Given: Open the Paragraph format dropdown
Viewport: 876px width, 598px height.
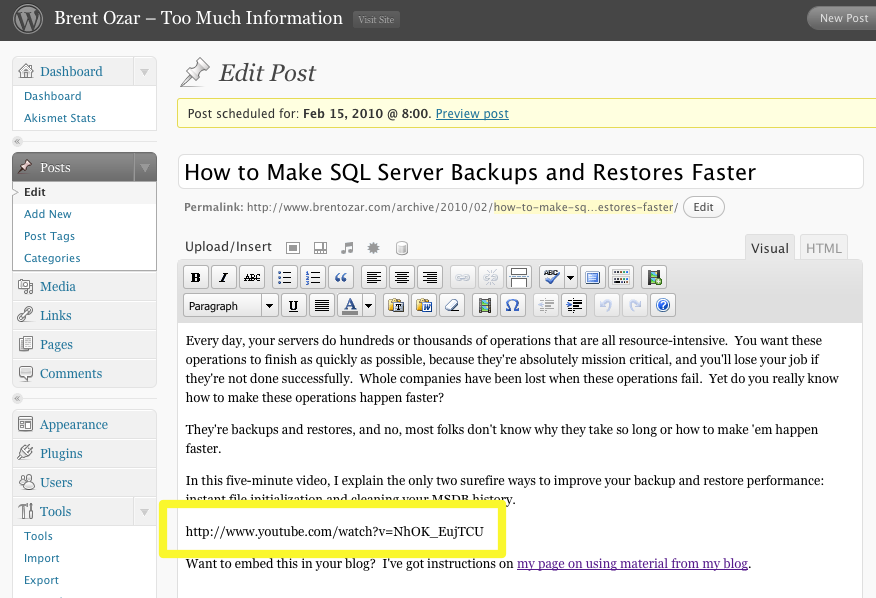Looking at the screenshot, I should click(x=231, y=306).
